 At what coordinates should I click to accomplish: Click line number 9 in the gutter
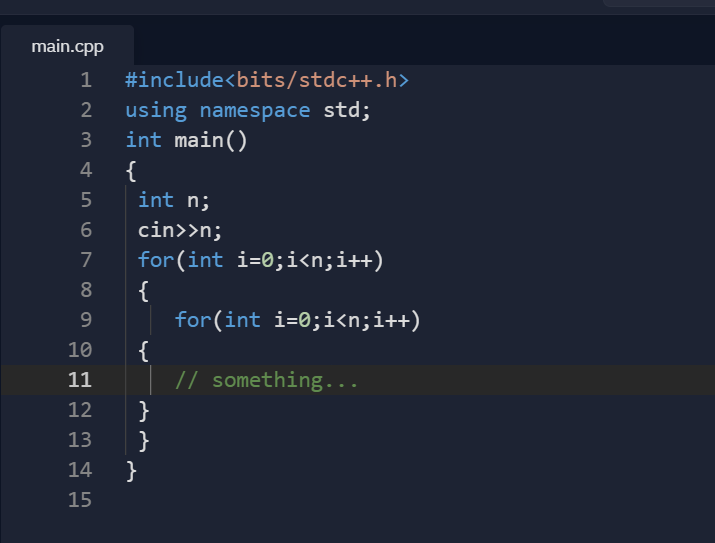click(x=85, y=320)
